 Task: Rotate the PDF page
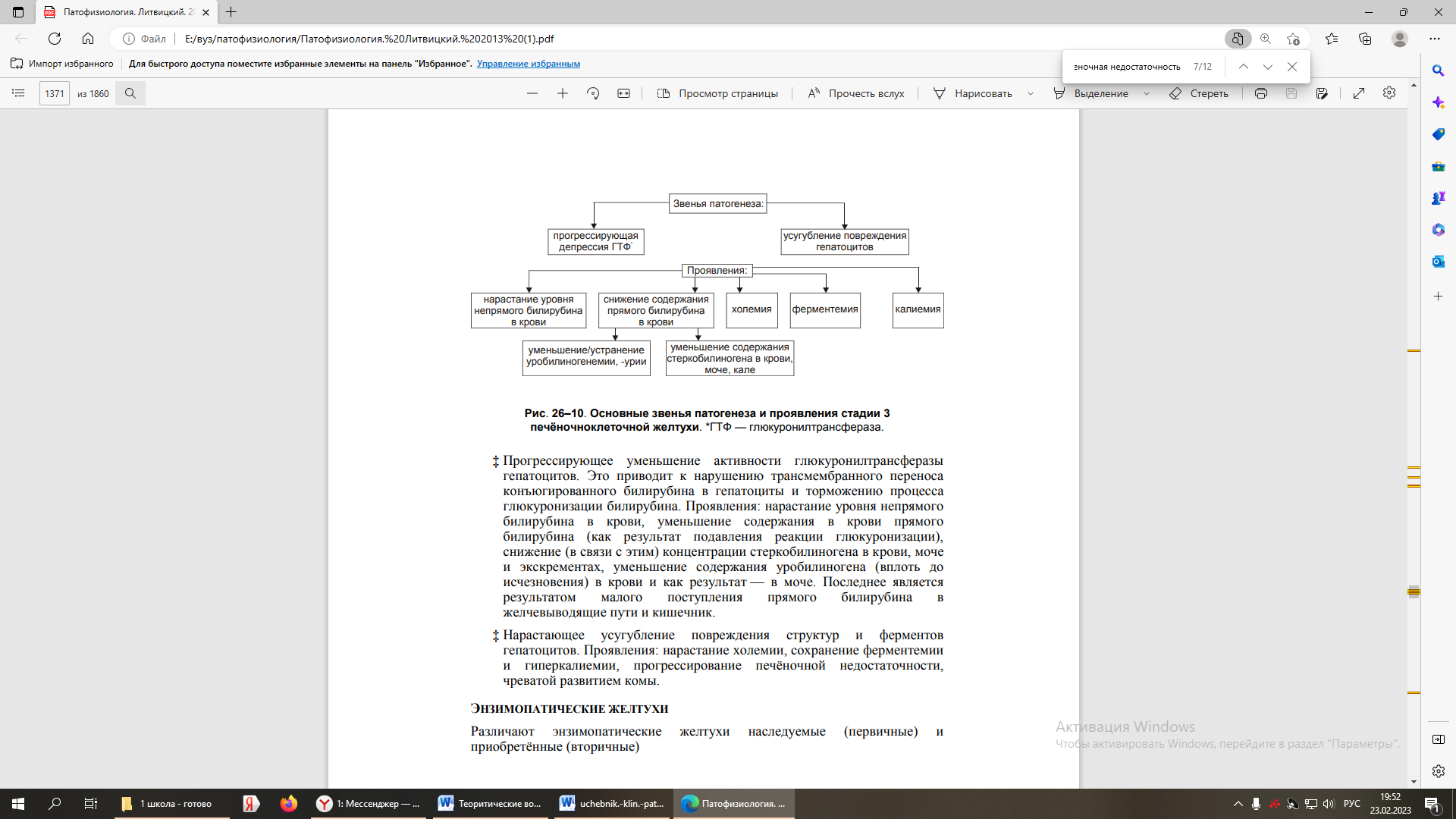coord(593,93)
